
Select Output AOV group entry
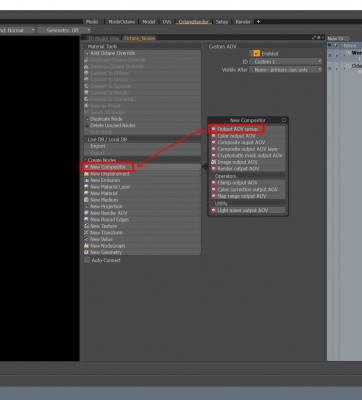coord(247,129)
